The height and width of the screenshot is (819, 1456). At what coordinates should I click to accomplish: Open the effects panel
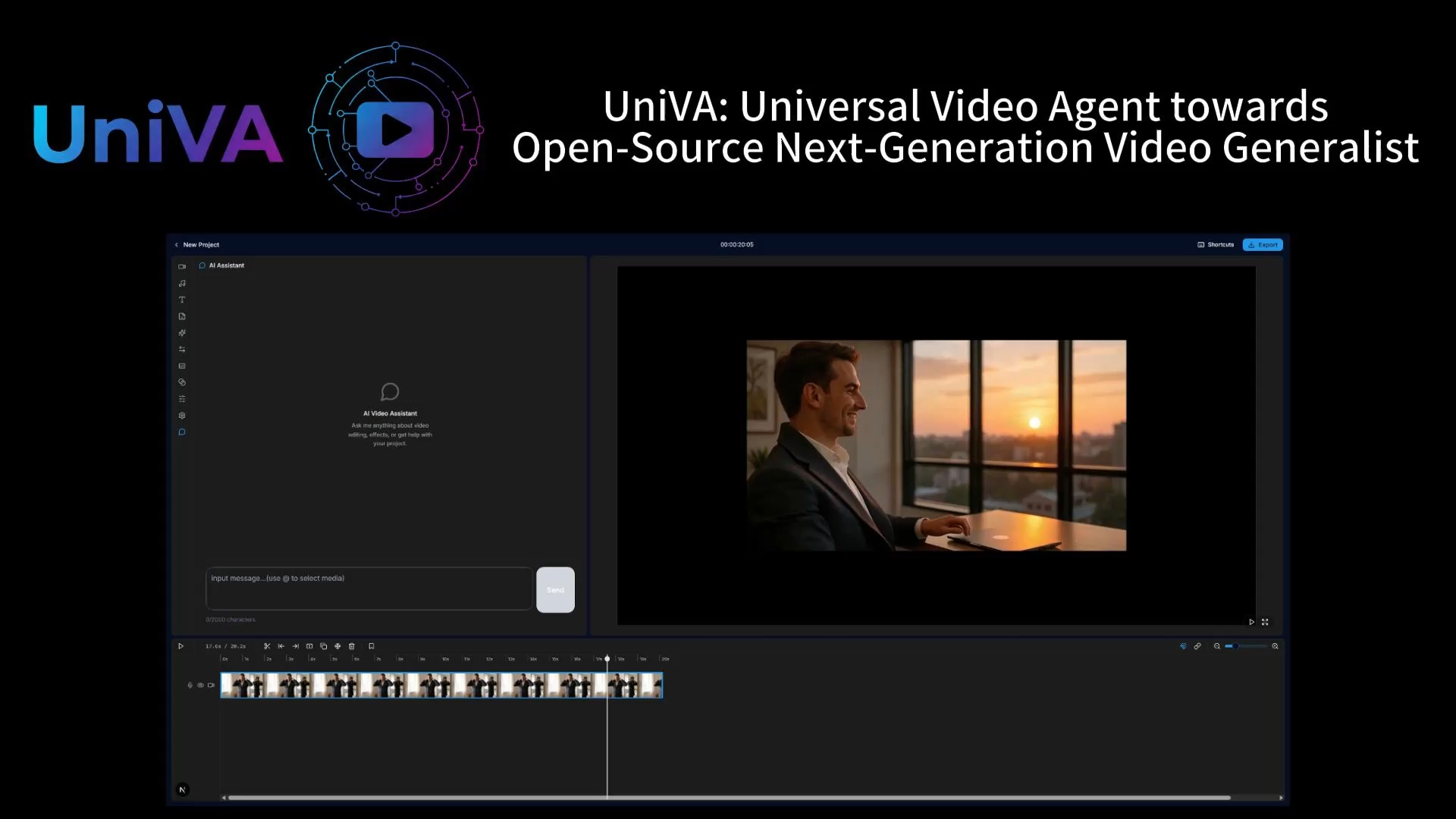point(182,333)
